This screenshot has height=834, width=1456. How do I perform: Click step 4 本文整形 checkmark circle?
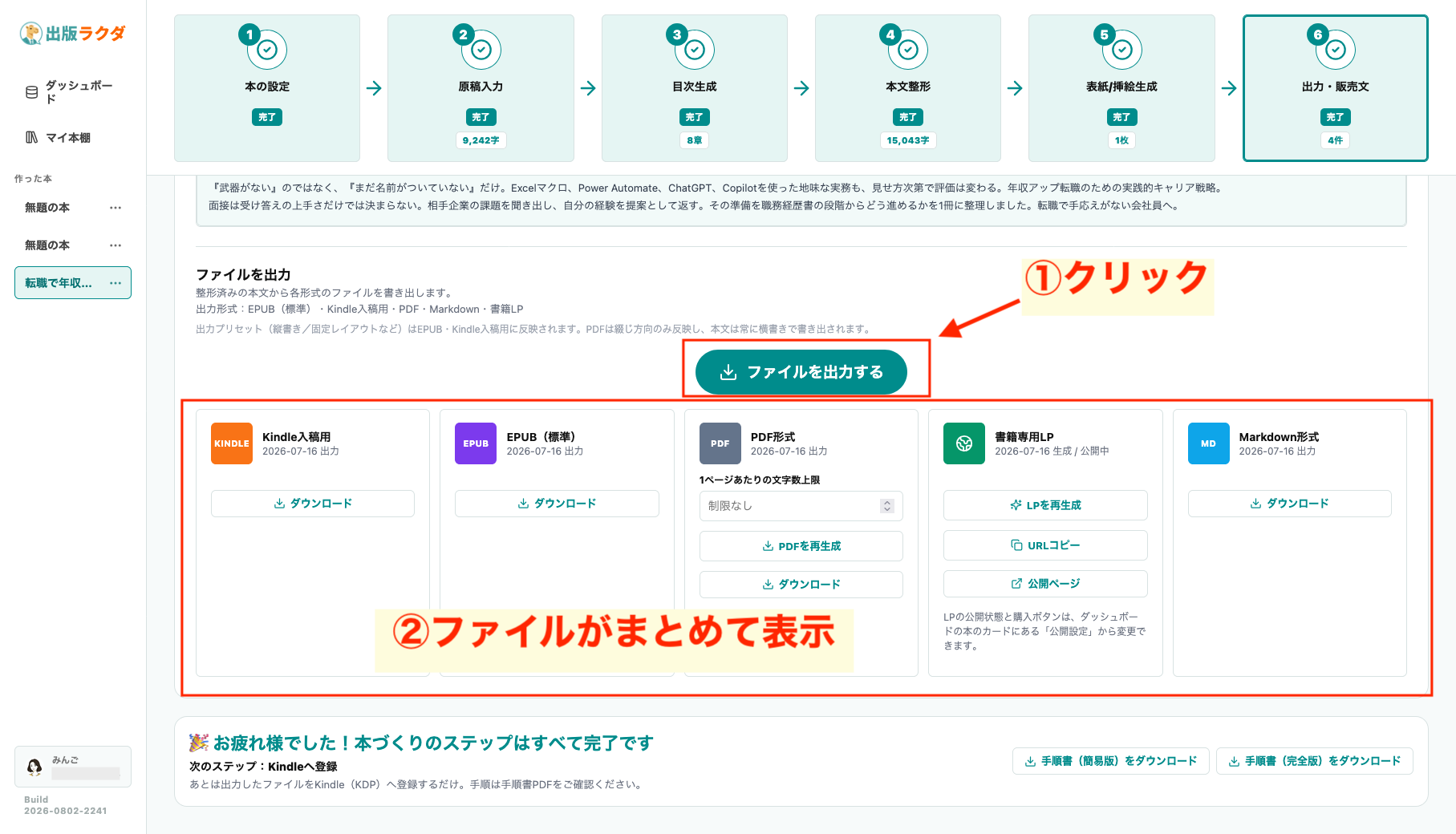[x=908, y=50]
